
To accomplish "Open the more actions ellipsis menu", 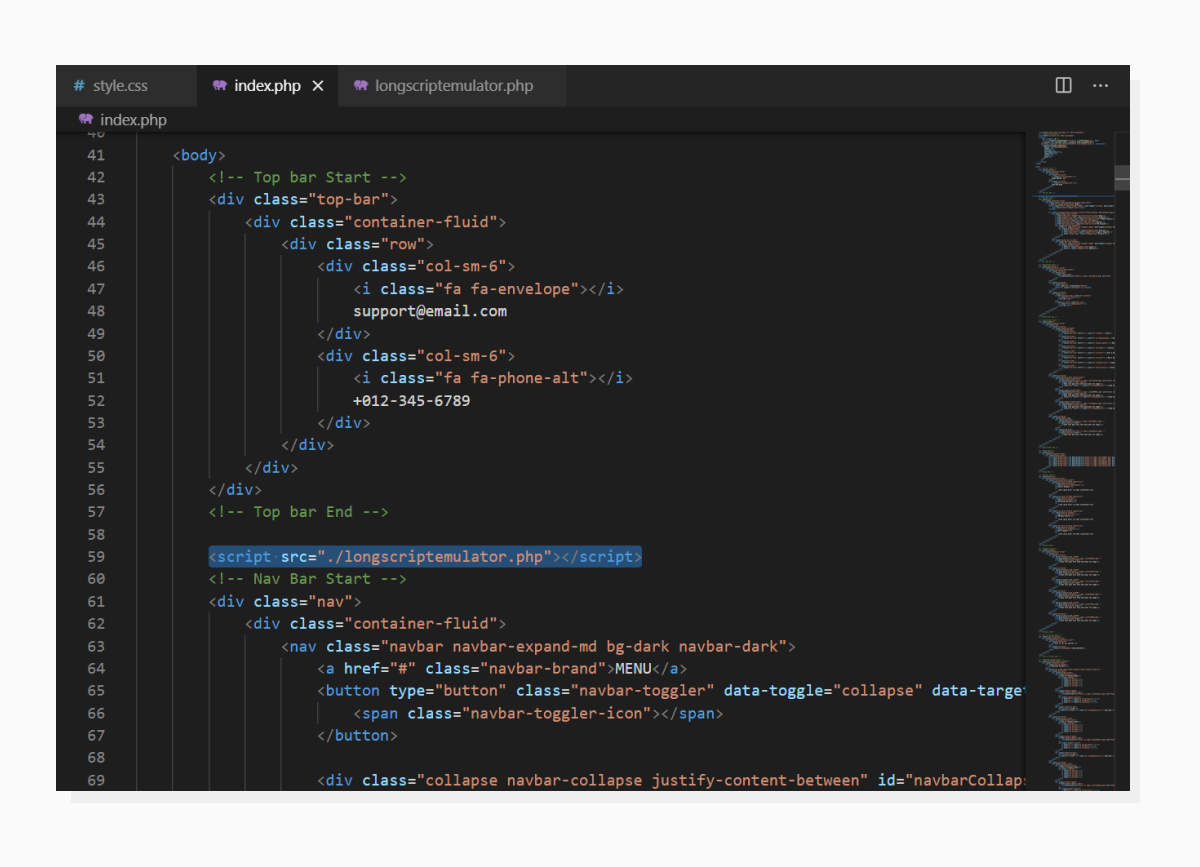I will click(1100, 86).
